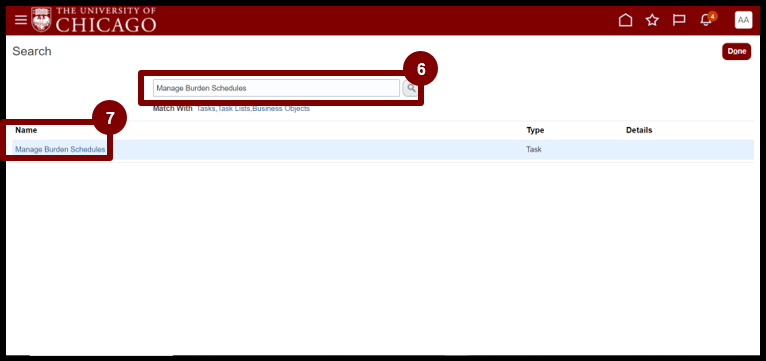766x361 pixels.
Task: Click the Search page heading
Action: (32, 51)
